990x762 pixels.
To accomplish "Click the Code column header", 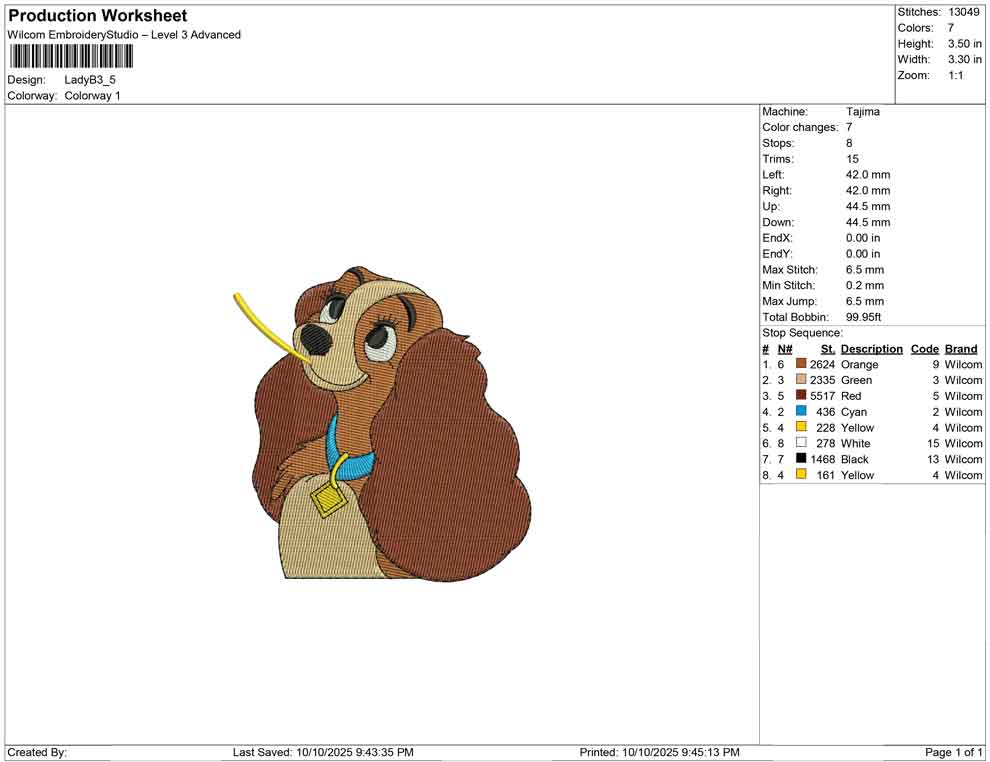I will pos(925,349).
